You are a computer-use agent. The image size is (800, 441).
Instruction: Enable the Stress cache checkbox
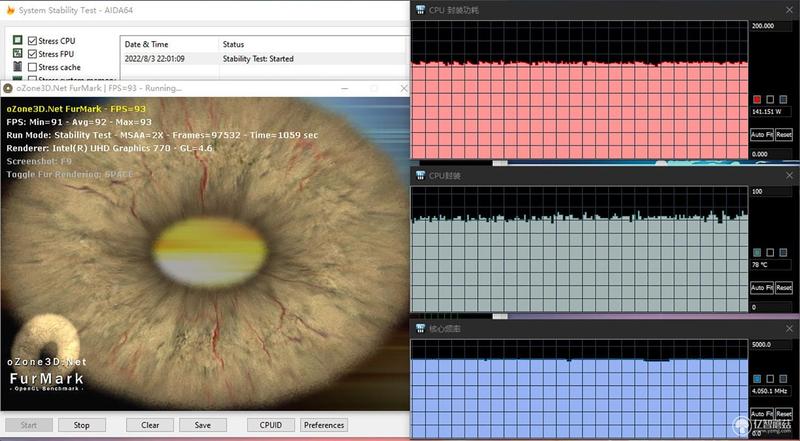point(32,67)
